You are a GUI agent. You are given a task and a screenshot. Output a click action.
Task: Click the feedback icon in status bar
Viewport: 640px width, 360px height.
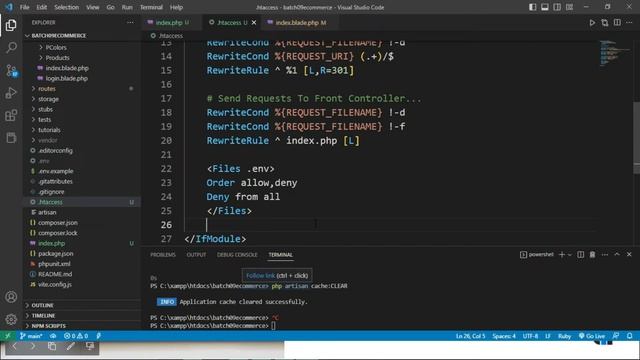(616, 336)
